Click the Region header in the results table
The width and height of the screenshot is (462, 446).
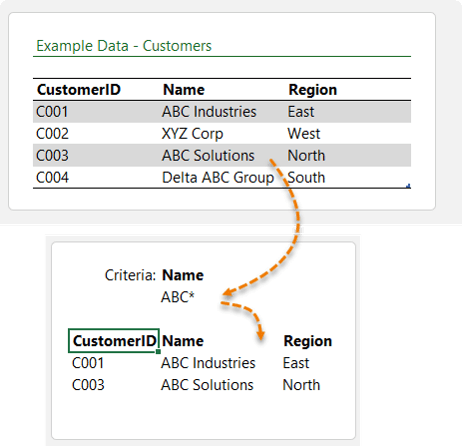[308, 341]
